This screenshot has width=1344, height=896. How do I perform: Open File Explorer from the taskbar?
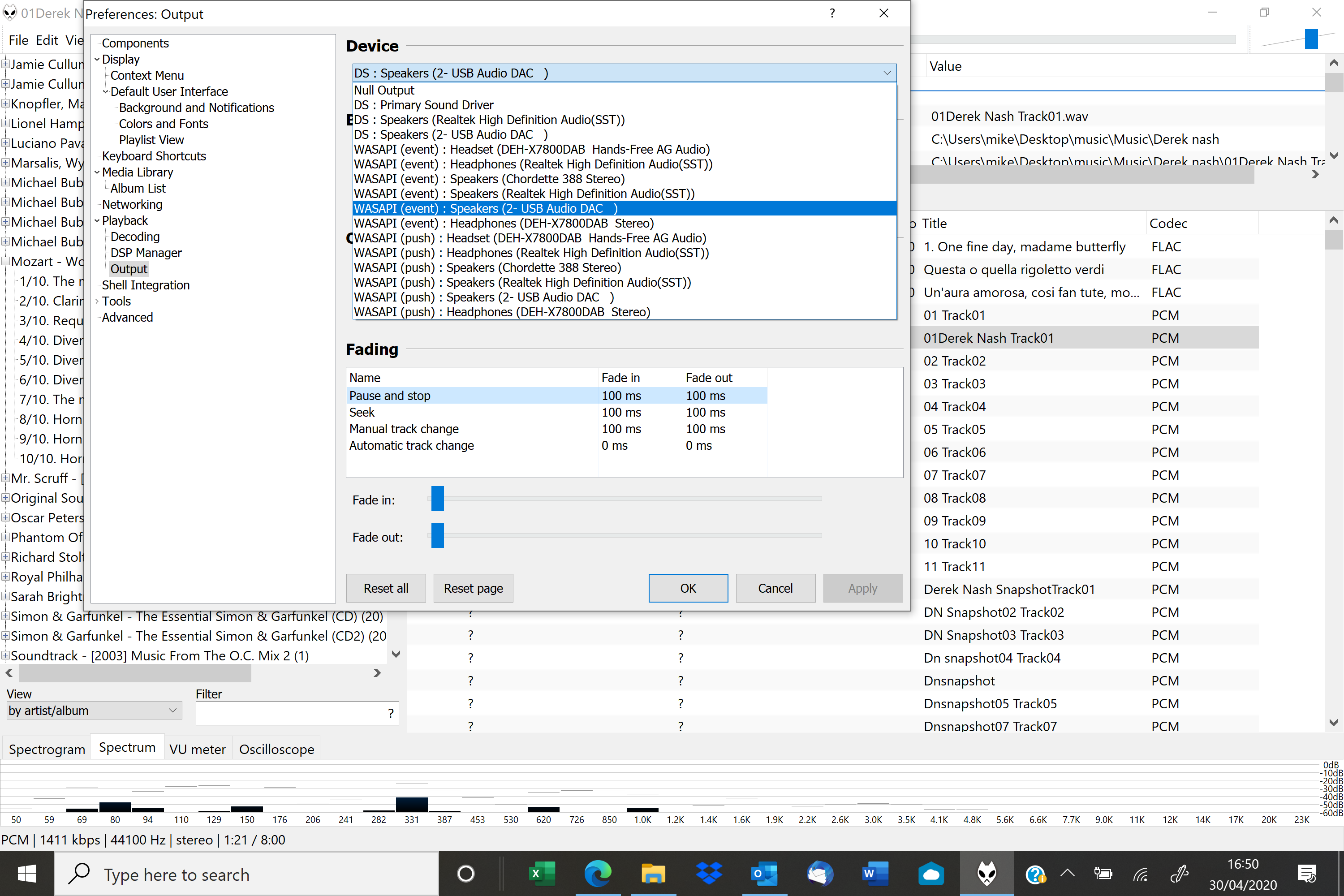pyautogui.click(x=653, y=874)
